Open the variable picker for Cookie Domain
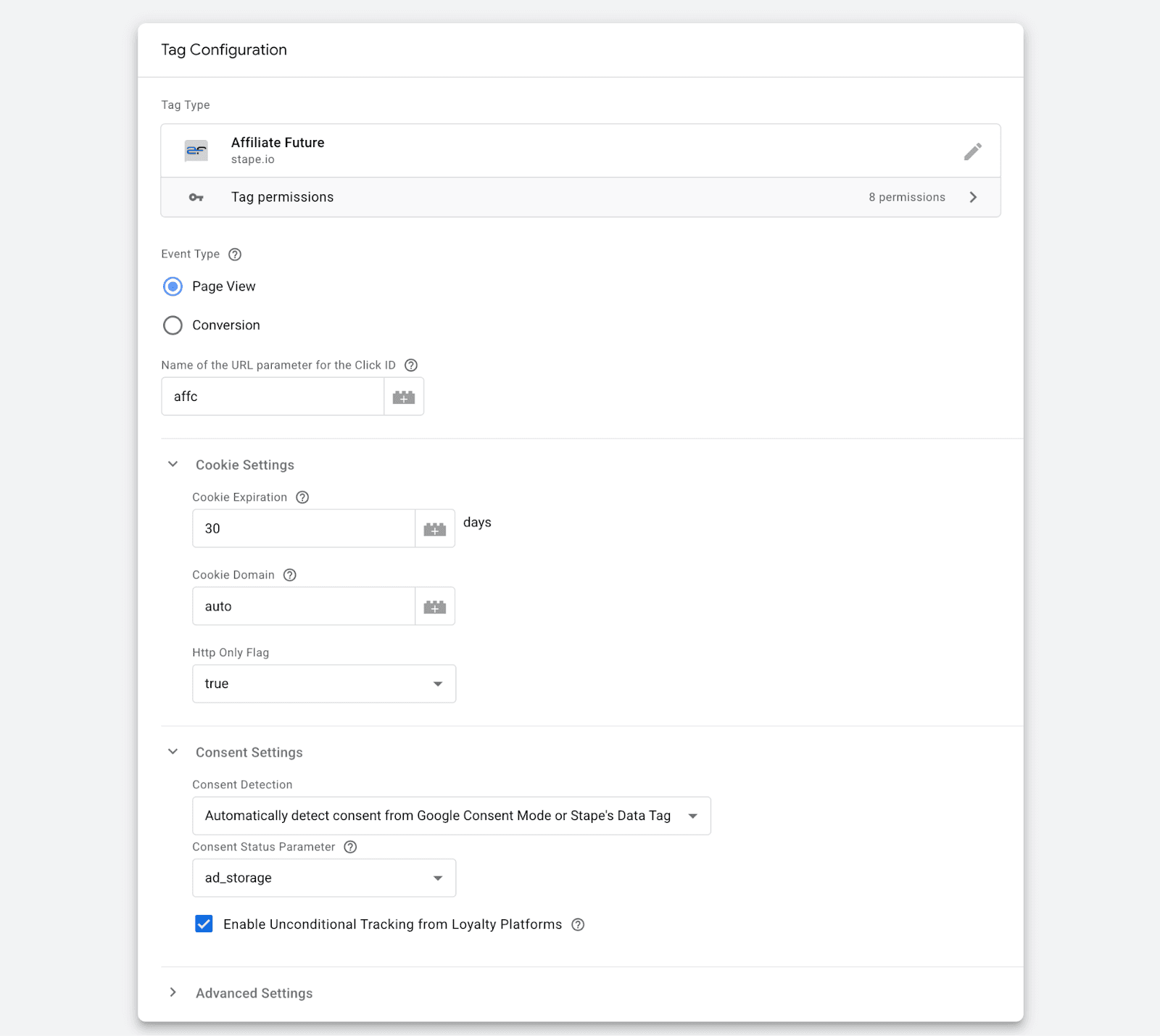The image size is (1160, 1036). click(x=434, y=606)
